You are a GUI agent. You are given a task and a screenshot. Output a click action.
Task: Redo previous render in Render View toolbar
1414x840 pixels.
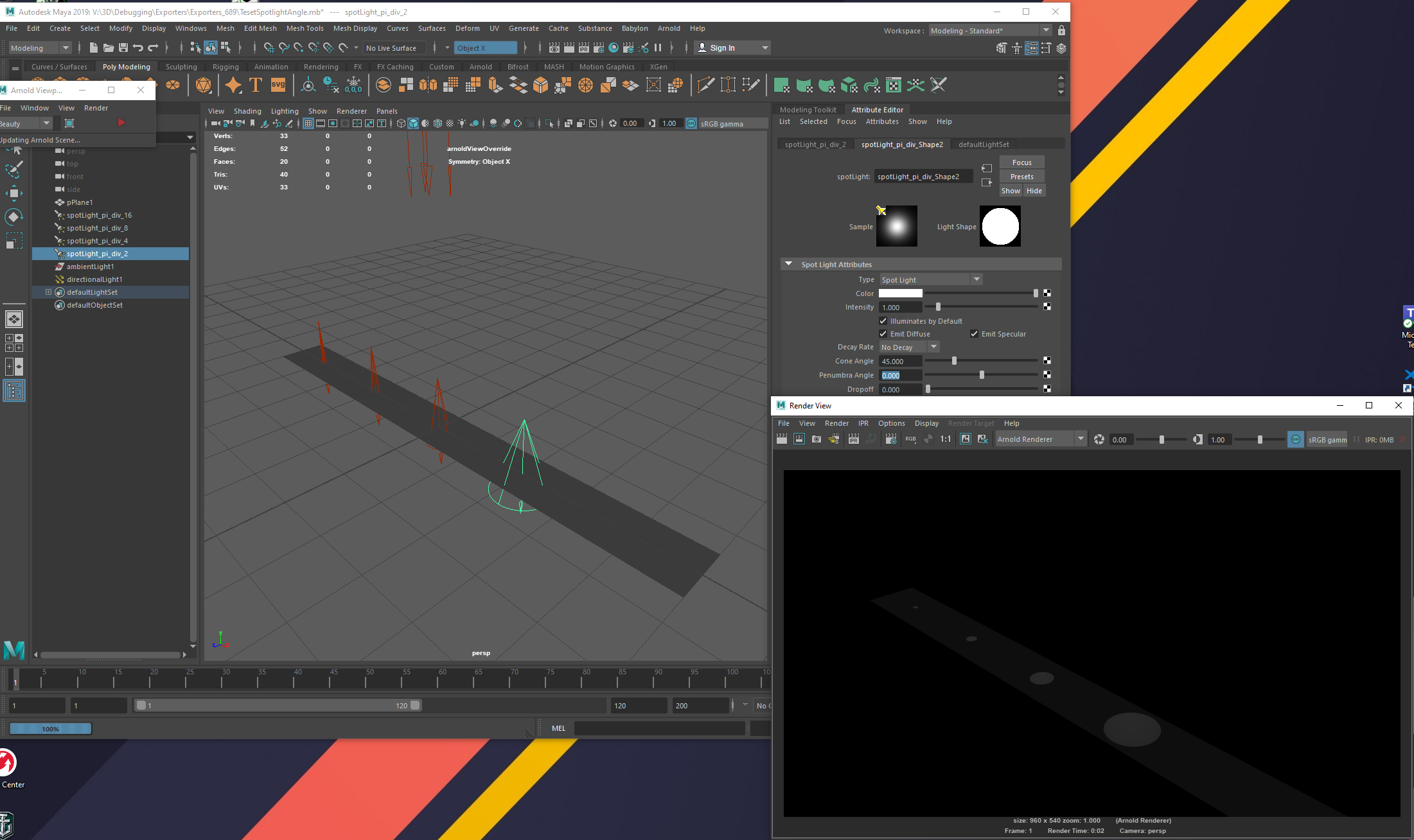pyautogui.click(x=781, y=439)
